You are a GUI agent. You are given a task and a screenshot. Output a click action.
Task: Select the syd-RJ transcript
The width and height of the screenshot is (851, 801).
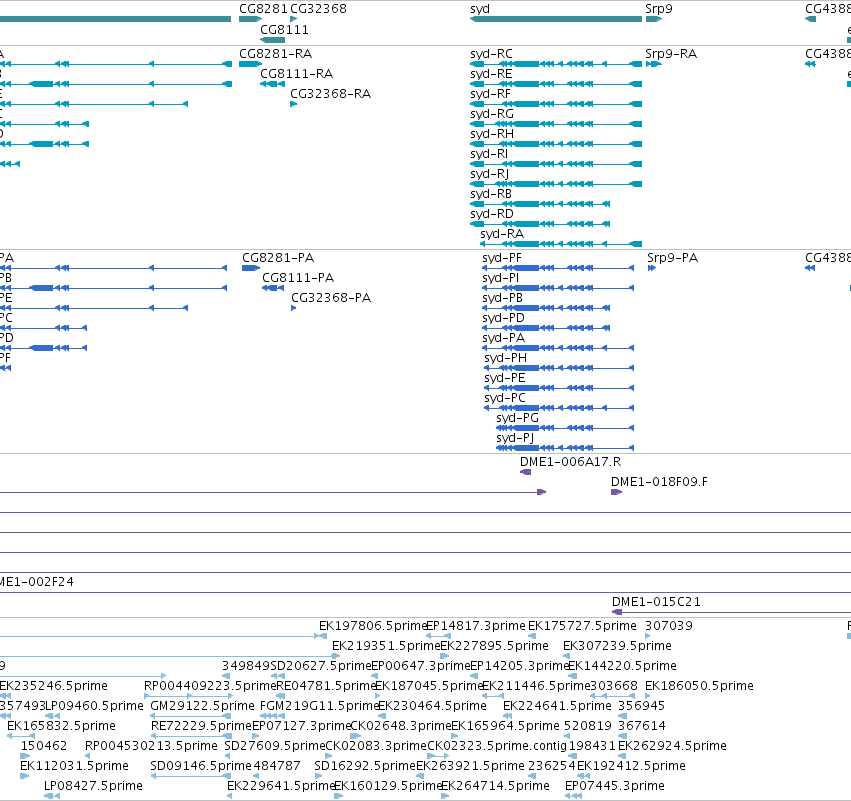coord(556,184)
